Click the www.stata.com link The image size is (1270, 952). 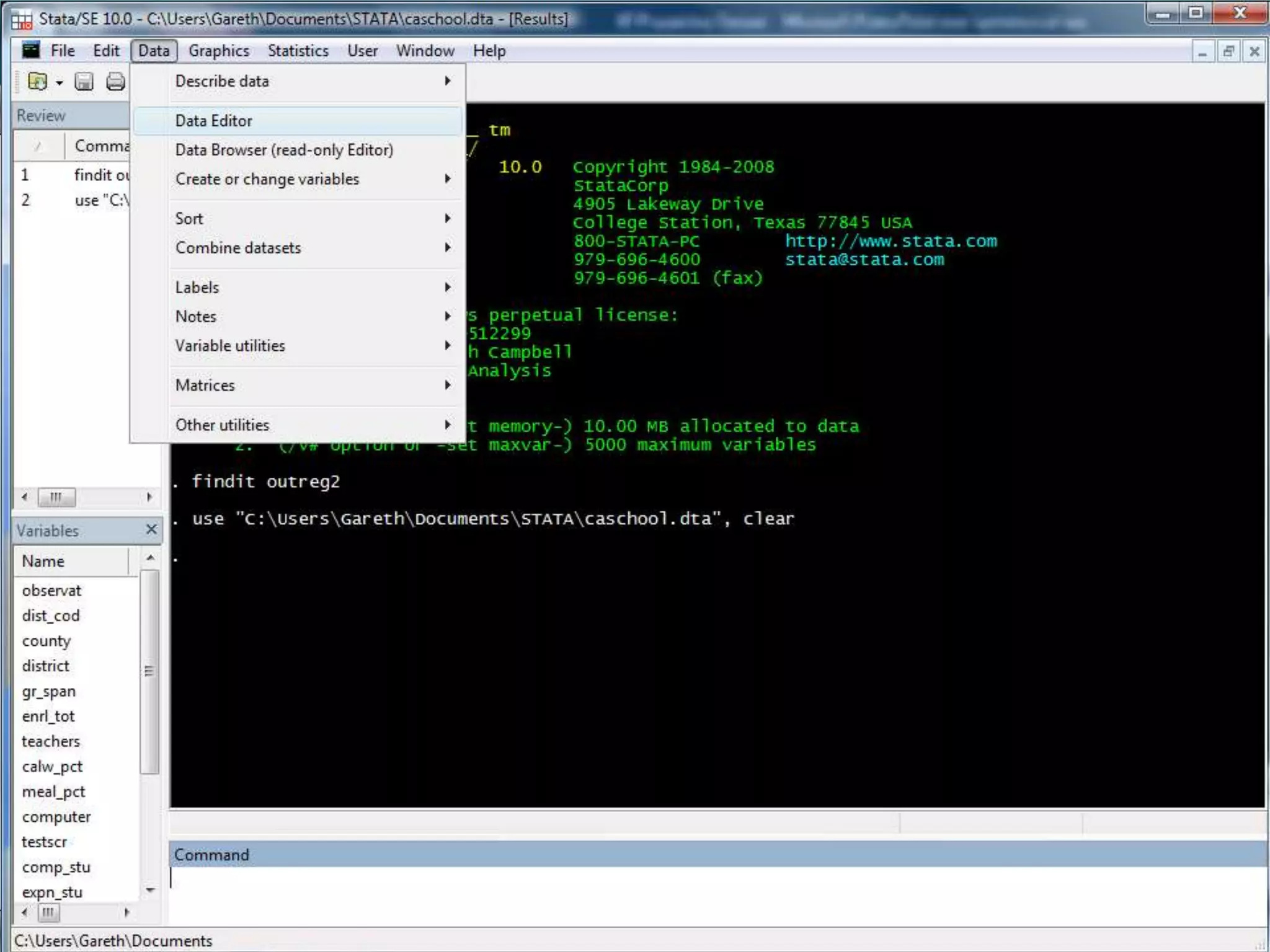coord(890,241)
